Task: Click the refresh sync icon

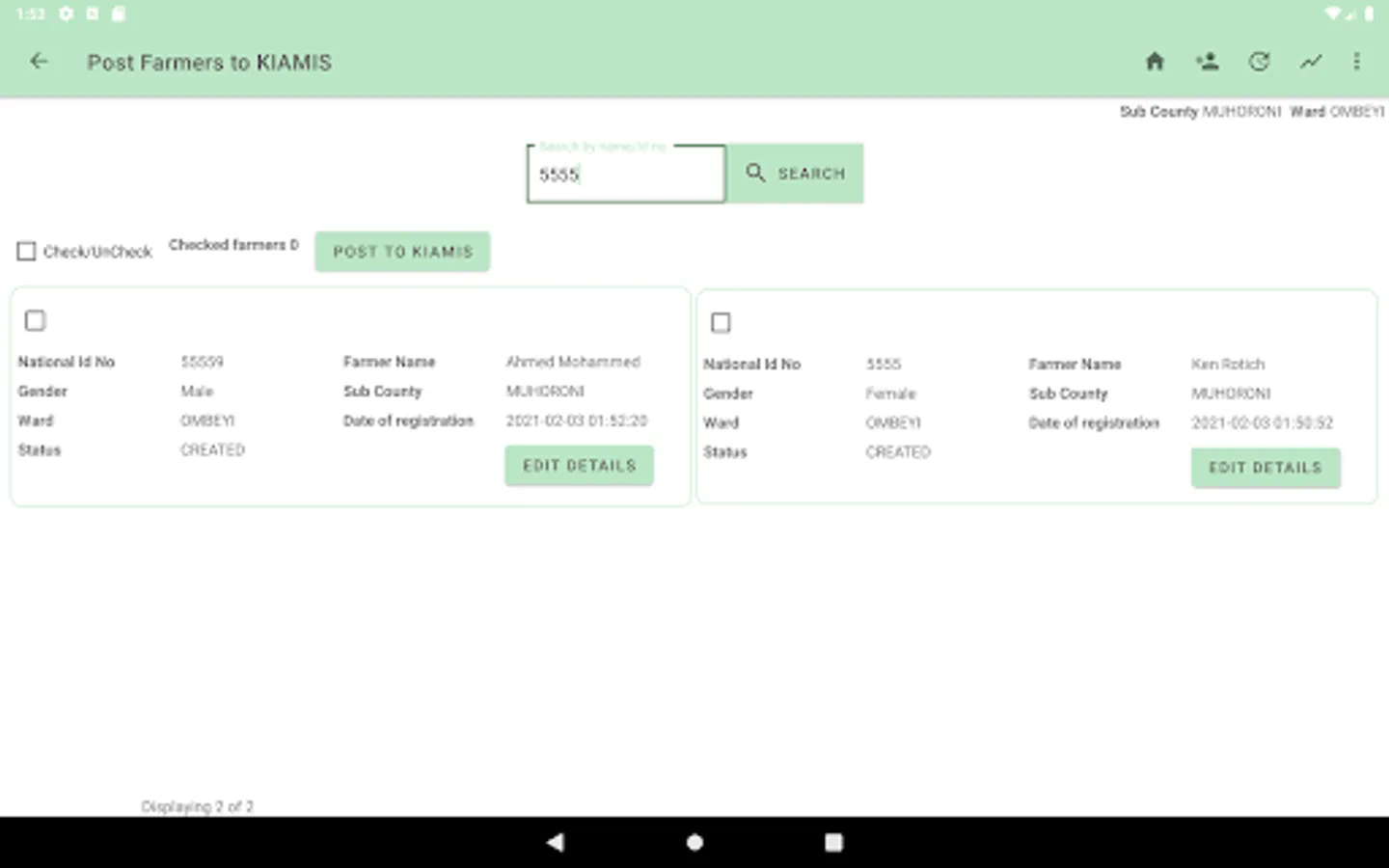Action: point(1259,62)
